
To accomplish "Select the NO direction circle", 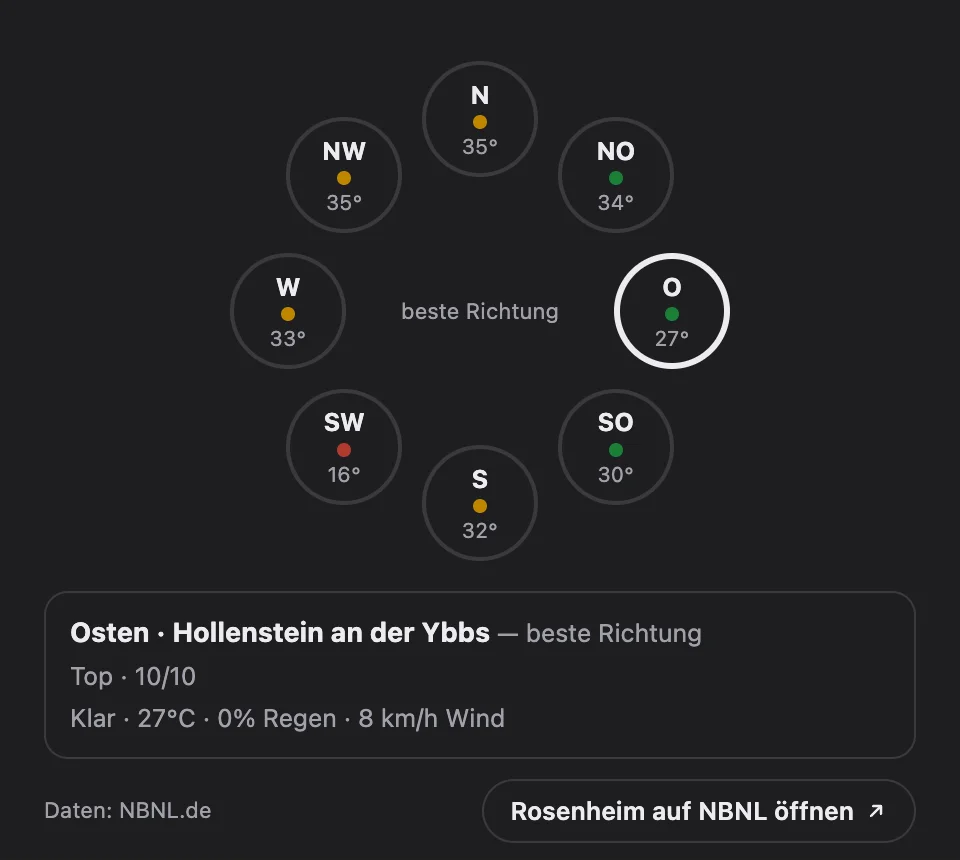I will (616, 175).
